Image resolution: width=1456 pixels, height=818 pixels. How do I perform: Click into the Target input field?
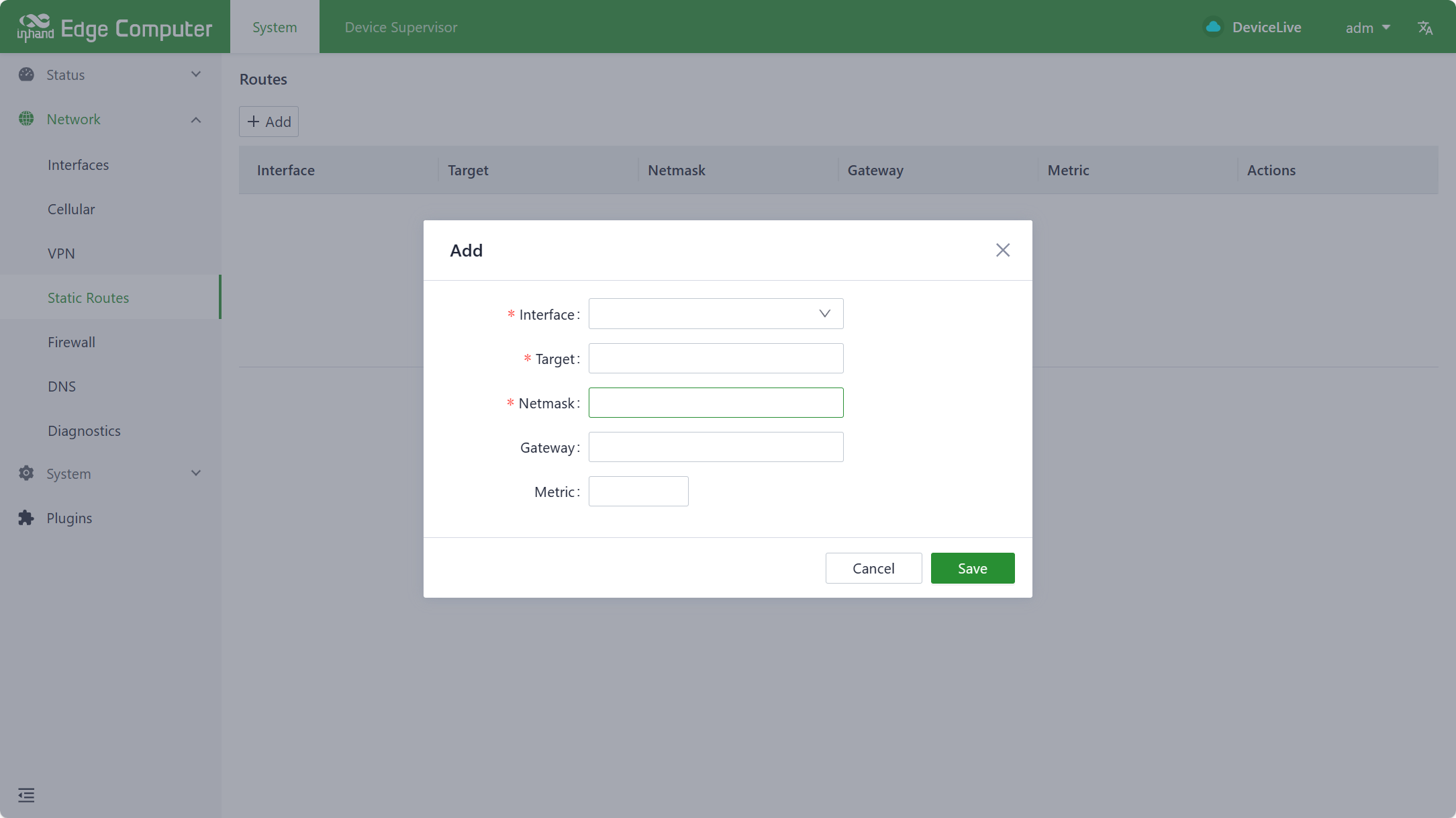(x=716, y=358)
